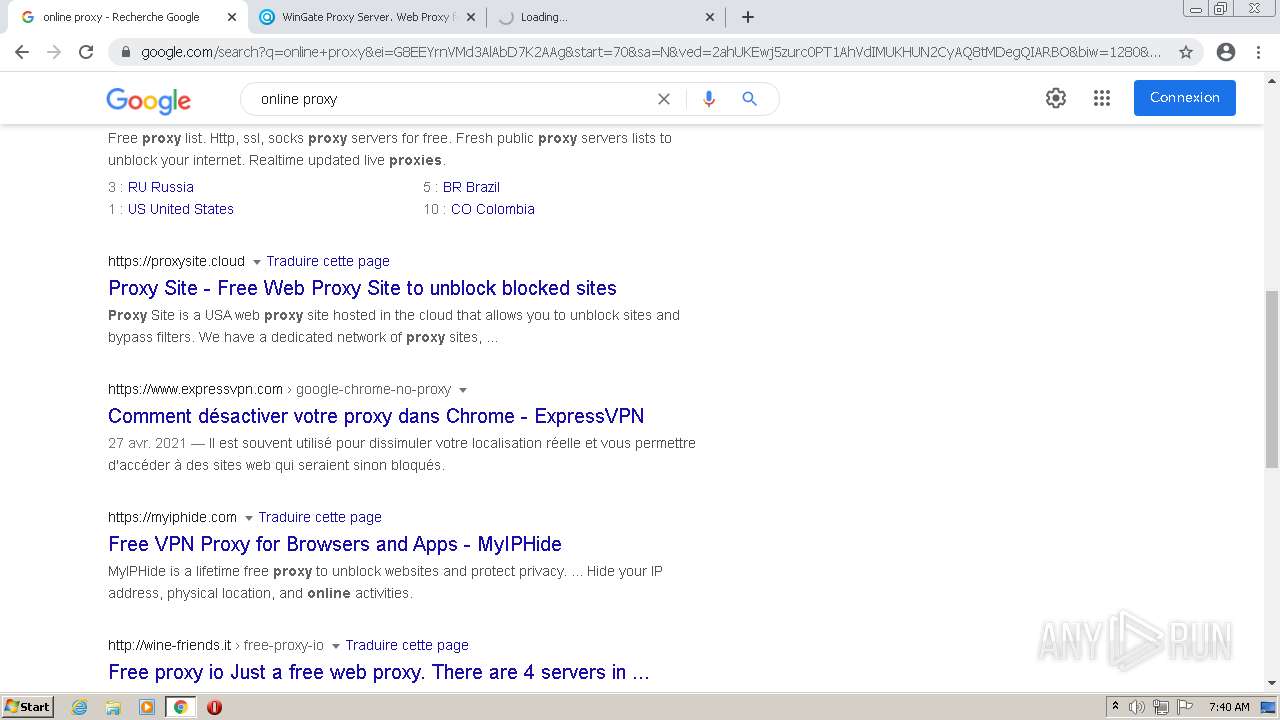This screenshot has height=720, width=1280.
Task: Open Free VPN Proxy for Browsers and Apps result
Action: point(335,544)
